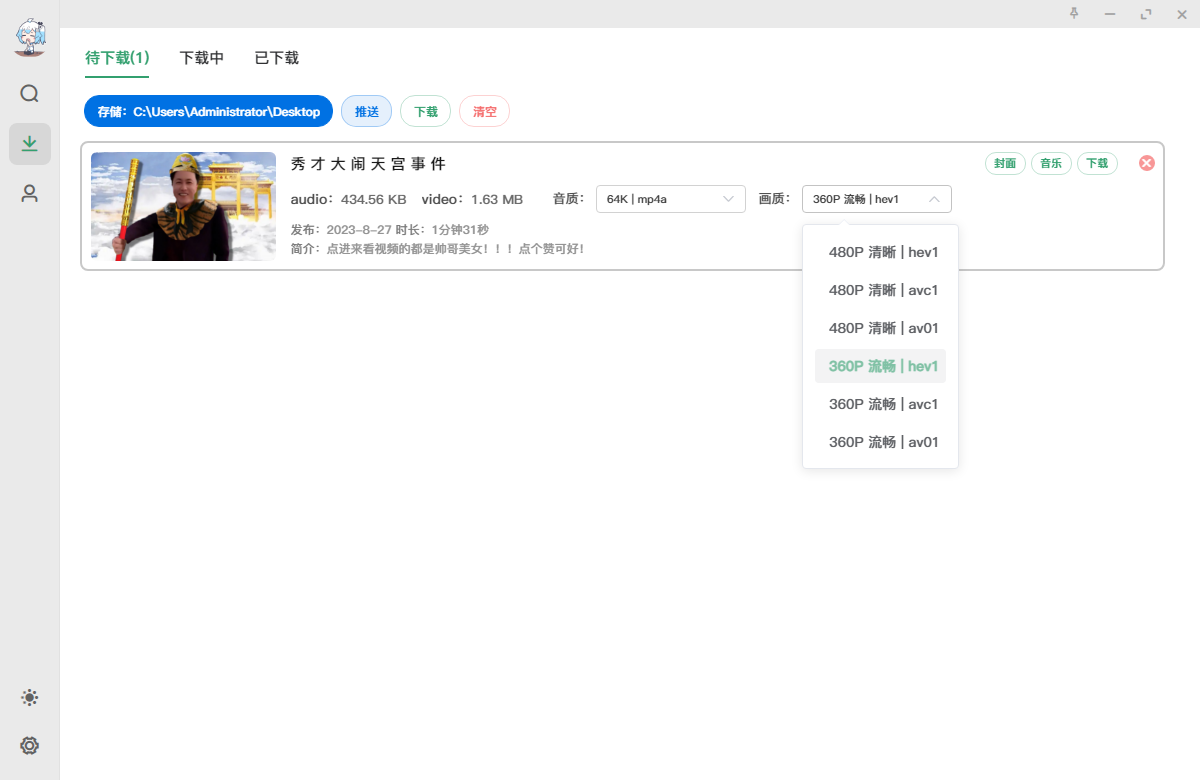Pick the currently highlighted 360P 流畅 hev1 option

pyautogui.click(x=883, y=366)
